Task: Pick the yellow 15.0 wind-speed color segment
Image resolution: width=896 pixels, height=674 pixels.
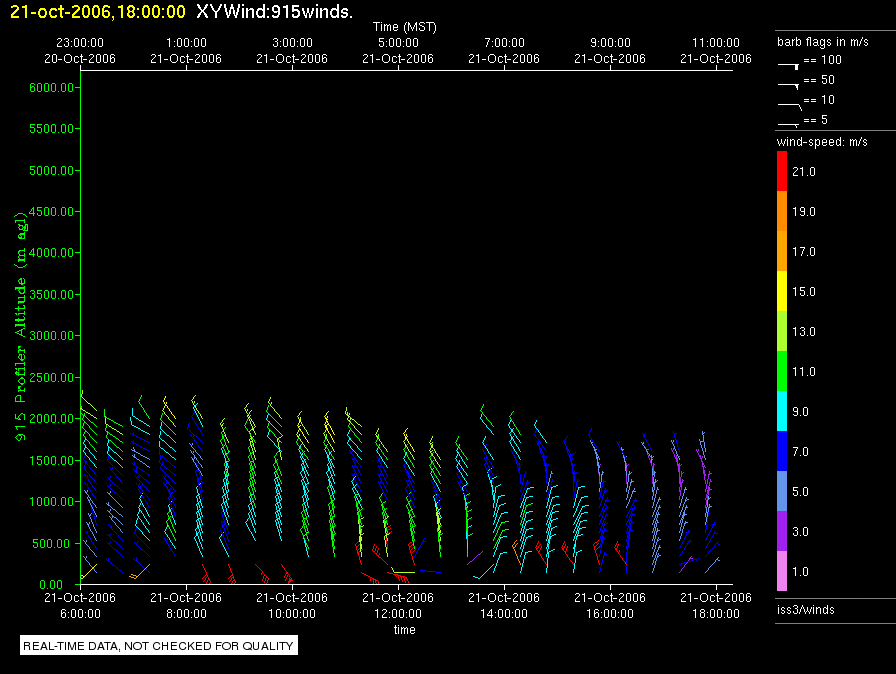Action: tap(782, 292)
